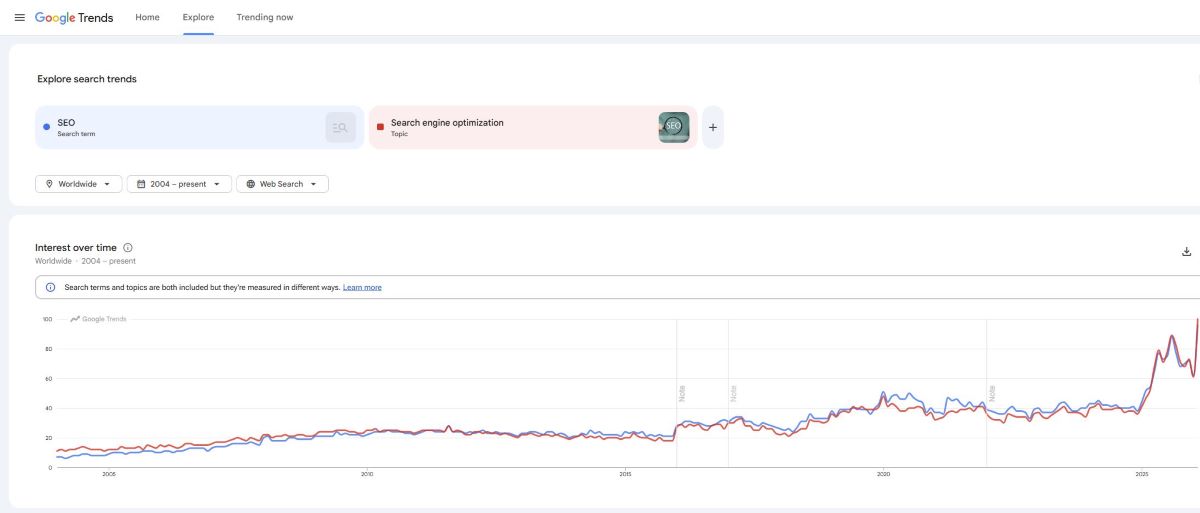Click the 2010 x-axis label
Screen dimensions: 1200x513
point(367,475)
